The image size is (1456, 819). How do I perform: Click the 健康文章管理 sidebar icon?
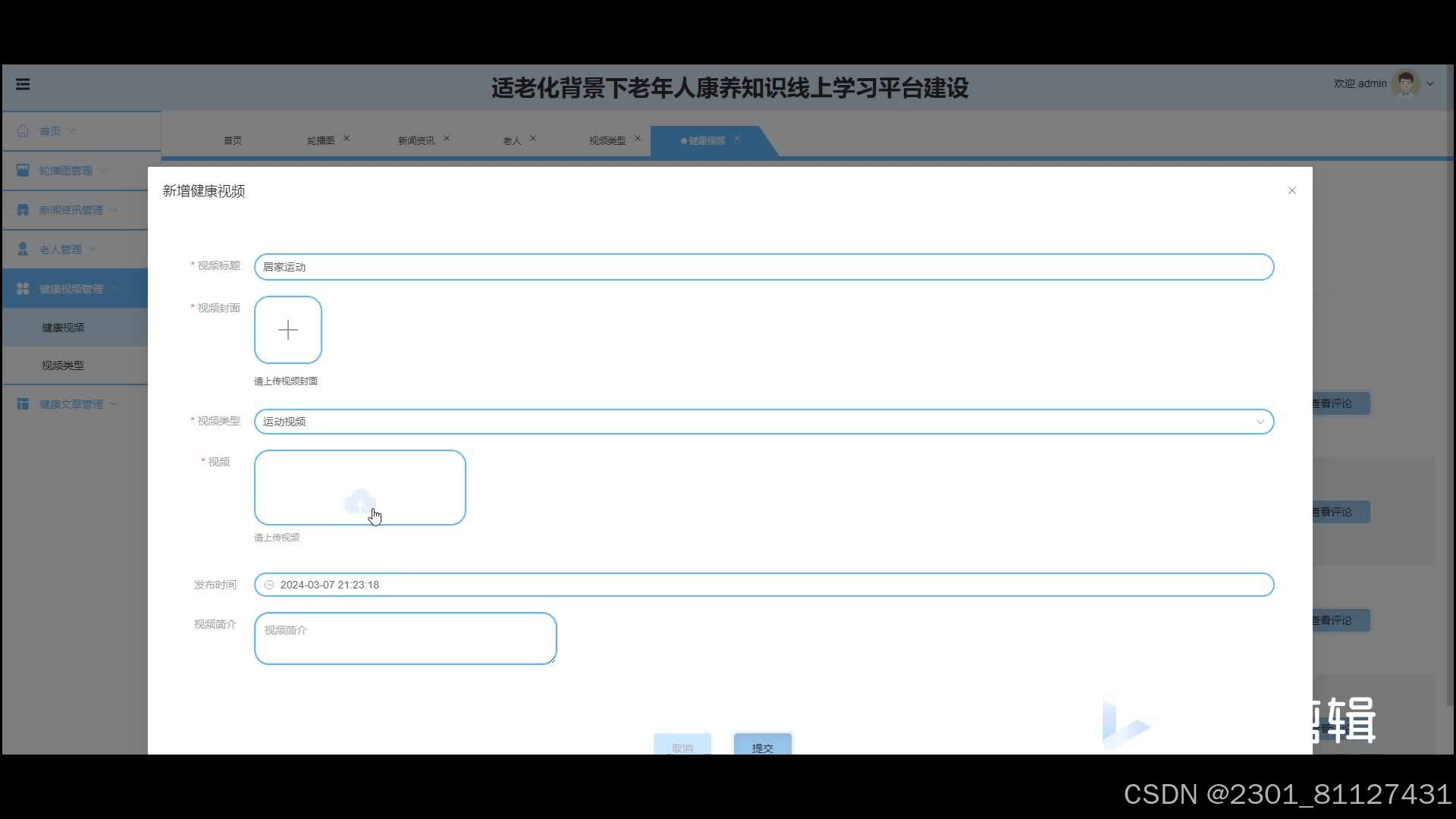23,403
